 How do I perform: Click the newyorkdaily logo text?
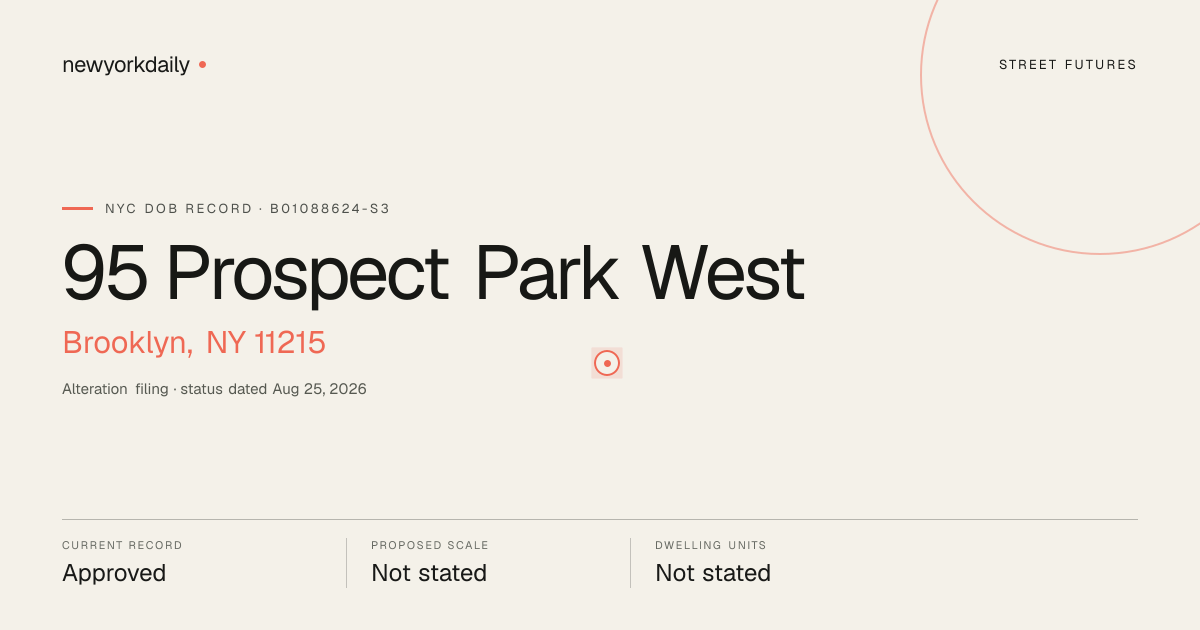[x=126, y=65]
